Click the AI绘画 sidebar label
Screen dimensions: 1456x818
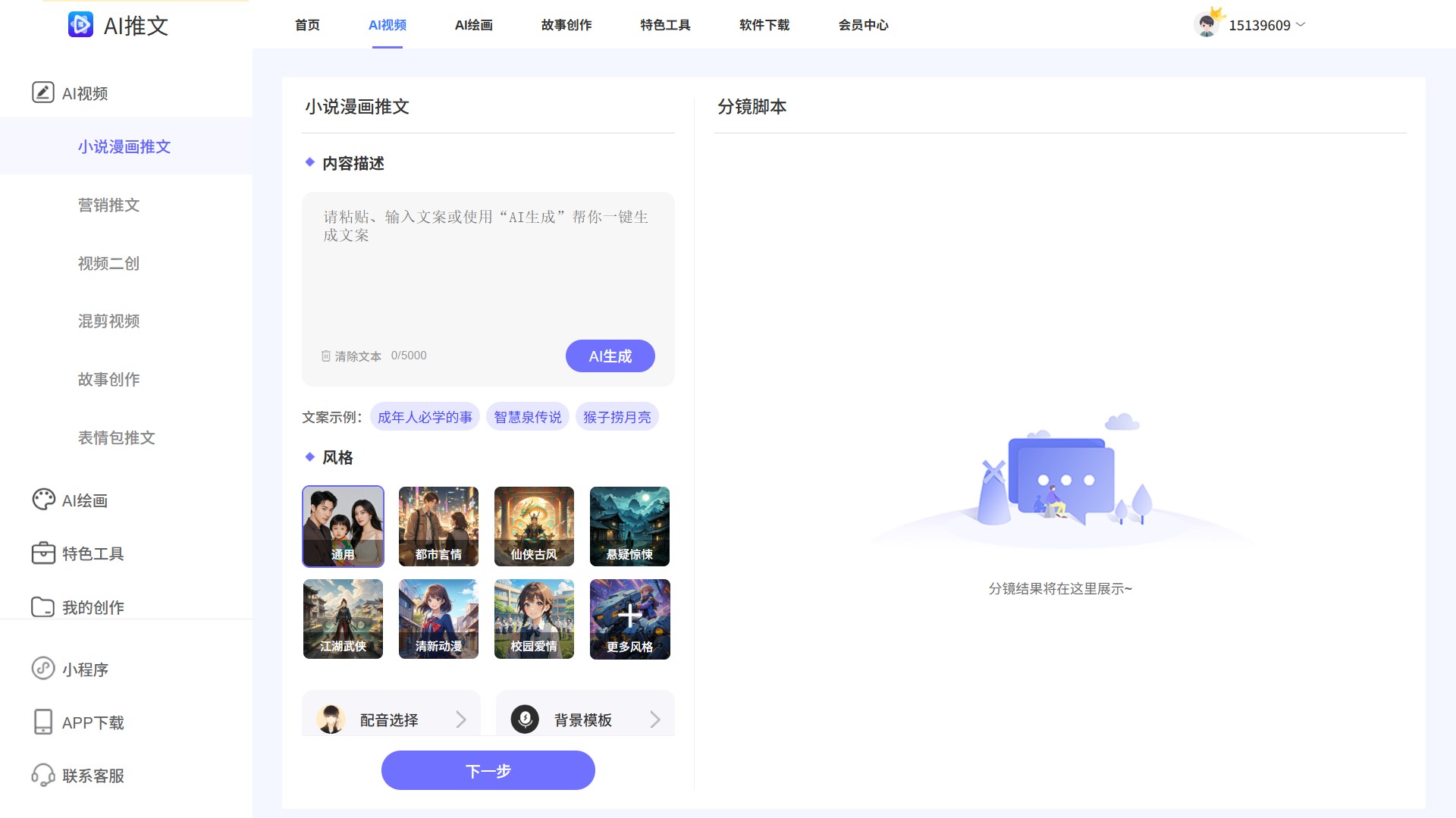85,500
